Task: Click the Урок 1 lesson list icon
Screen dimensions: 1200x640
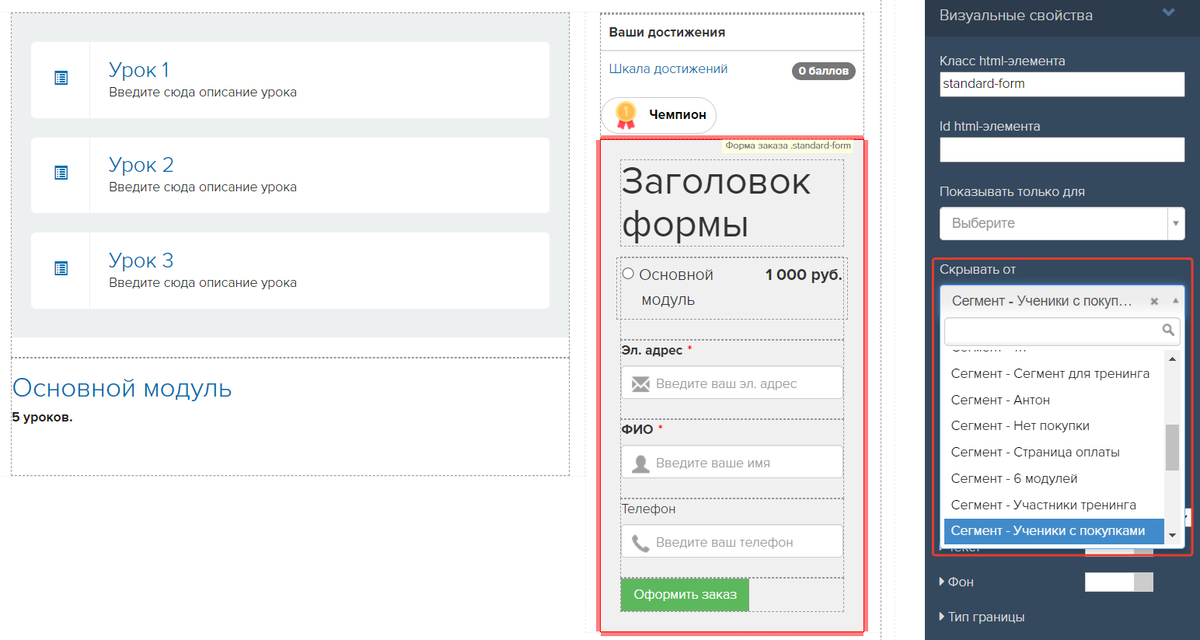Action: (61, 78)
